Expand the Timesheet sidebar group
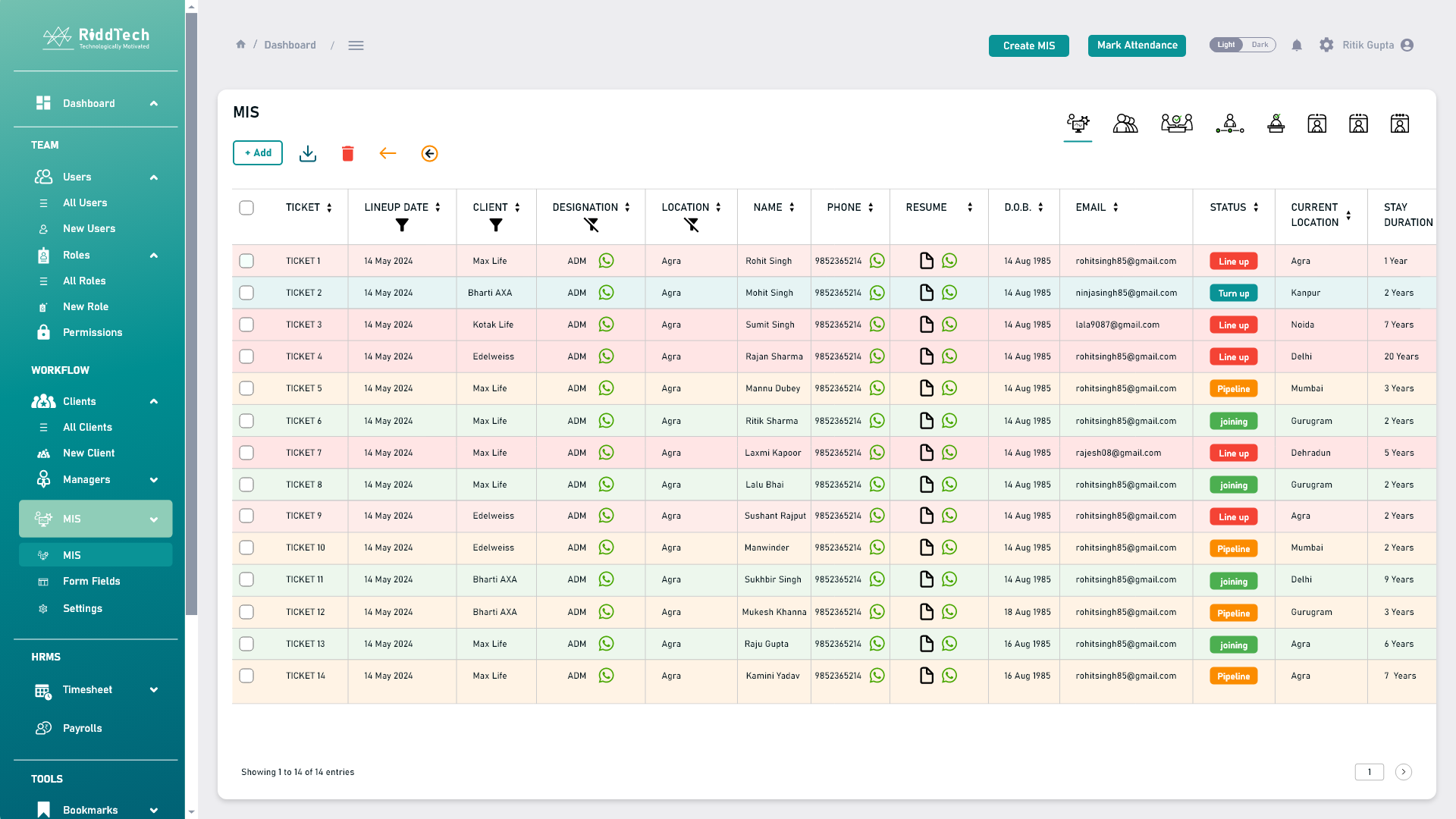The width and height of the screenshot is (1456, 819). [154, 690]
